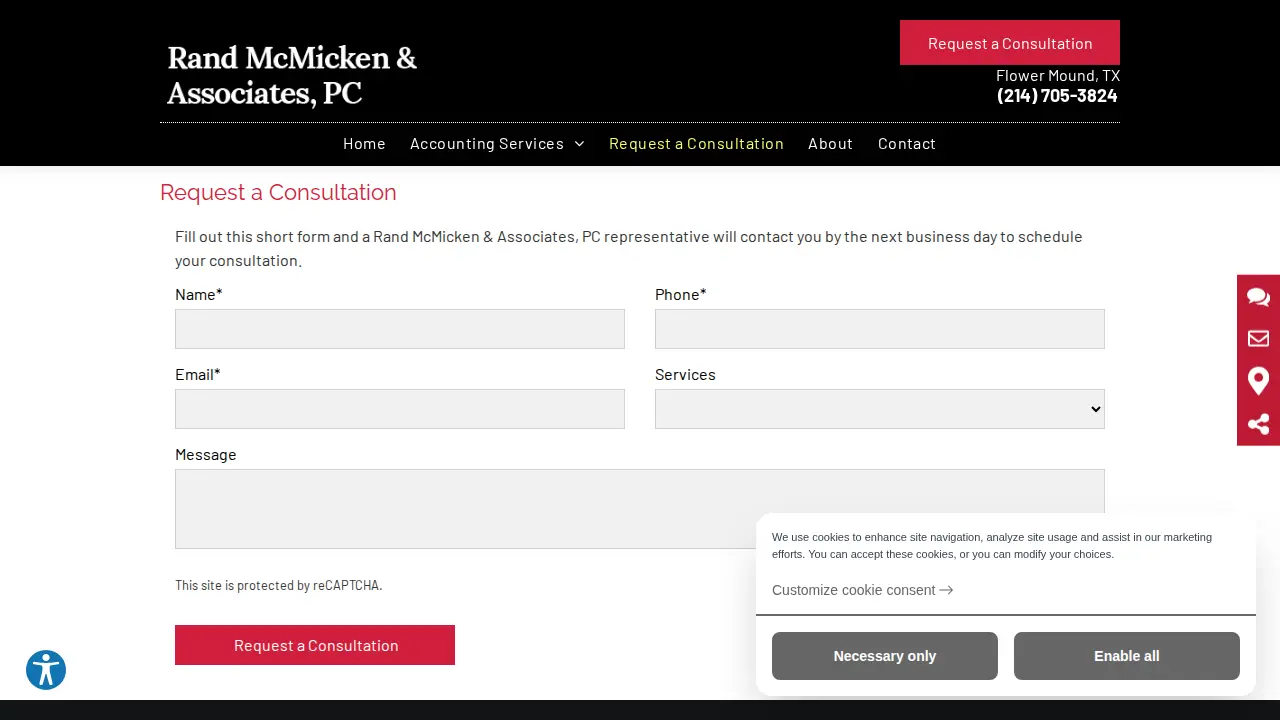1280x720 pixels.
Task: Focus the Email input field
Action: click(400, 409)
